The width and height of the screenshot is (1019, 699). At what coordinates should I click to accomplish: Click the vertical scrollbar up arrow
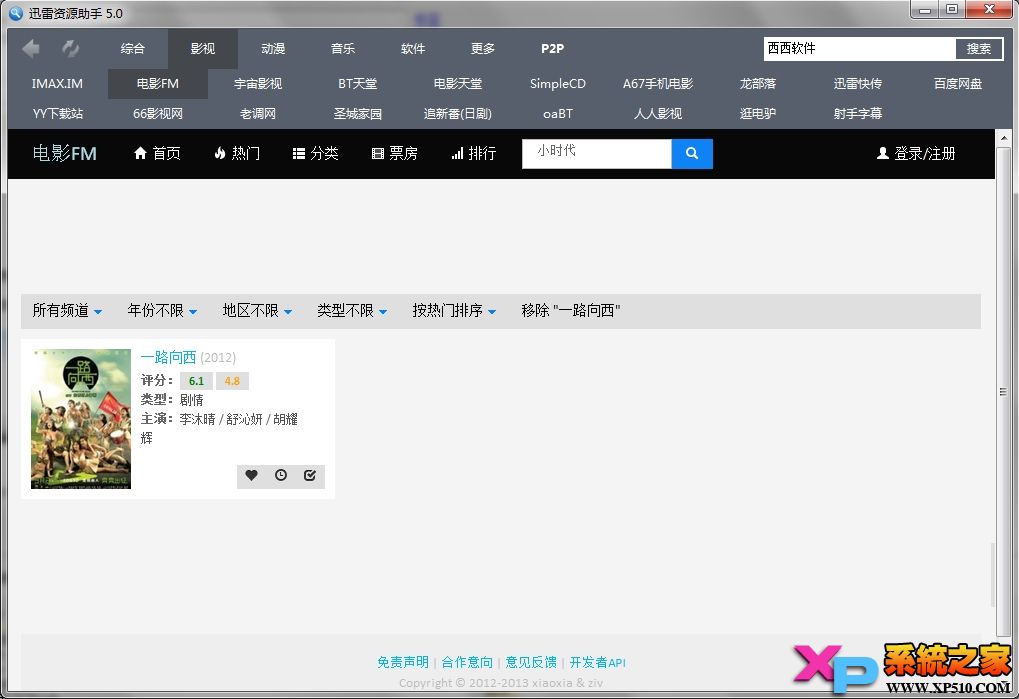click(1003, 138)
